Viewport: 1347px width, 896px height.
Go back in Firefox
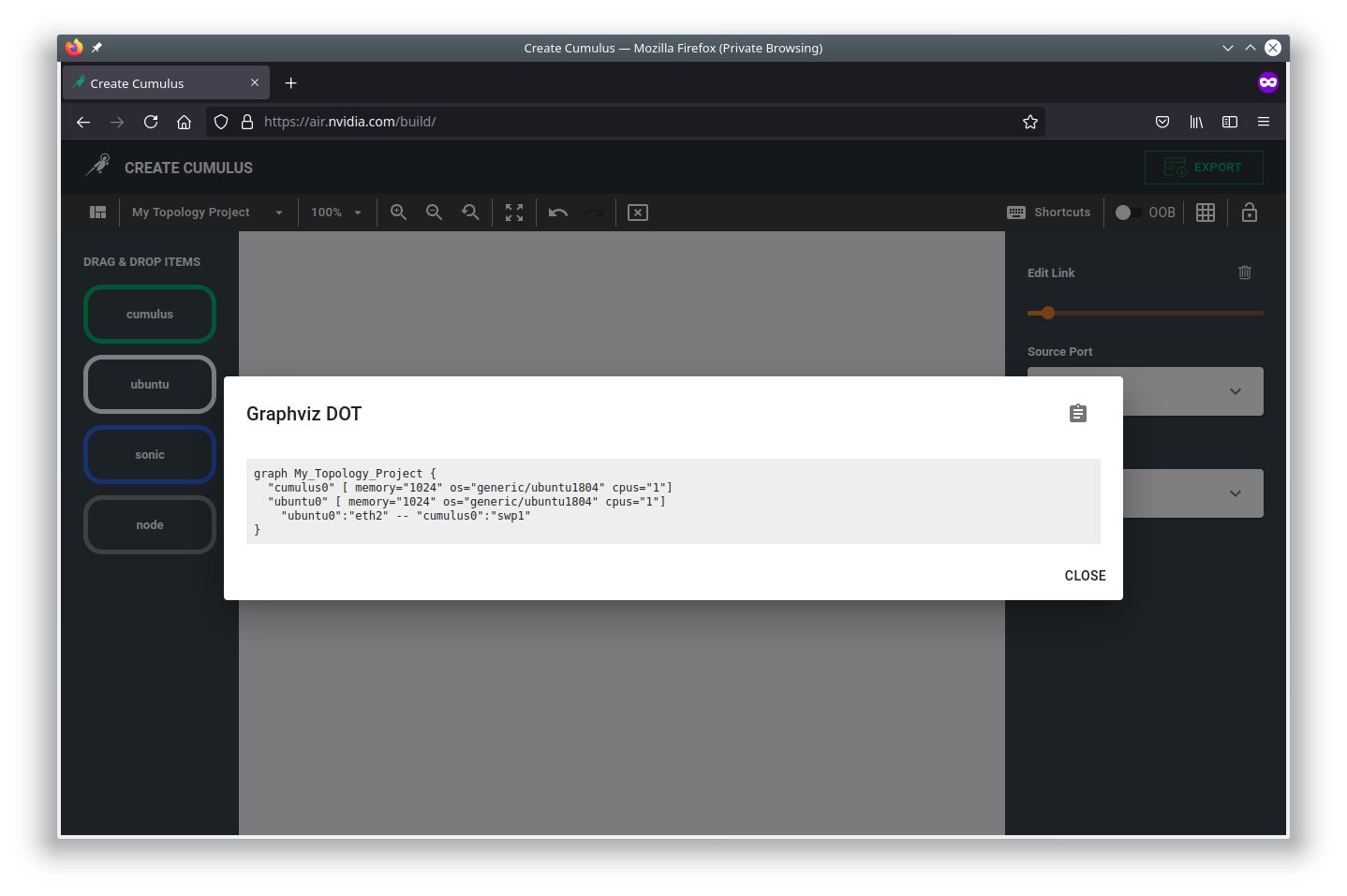tap(83, 122)
